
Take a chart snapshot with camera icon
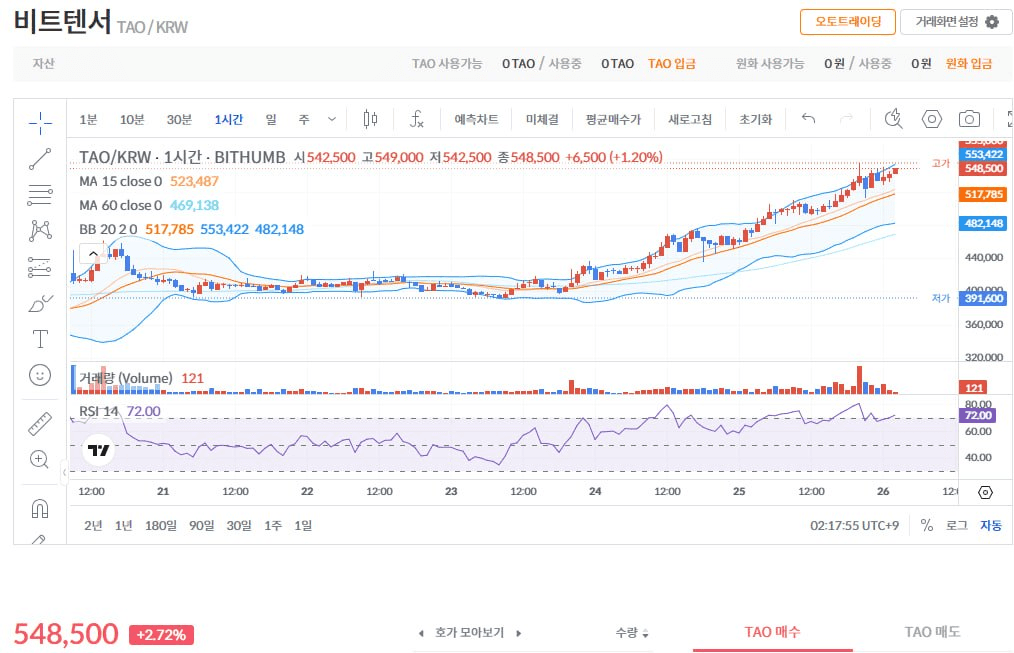click(x=968, y=120)
